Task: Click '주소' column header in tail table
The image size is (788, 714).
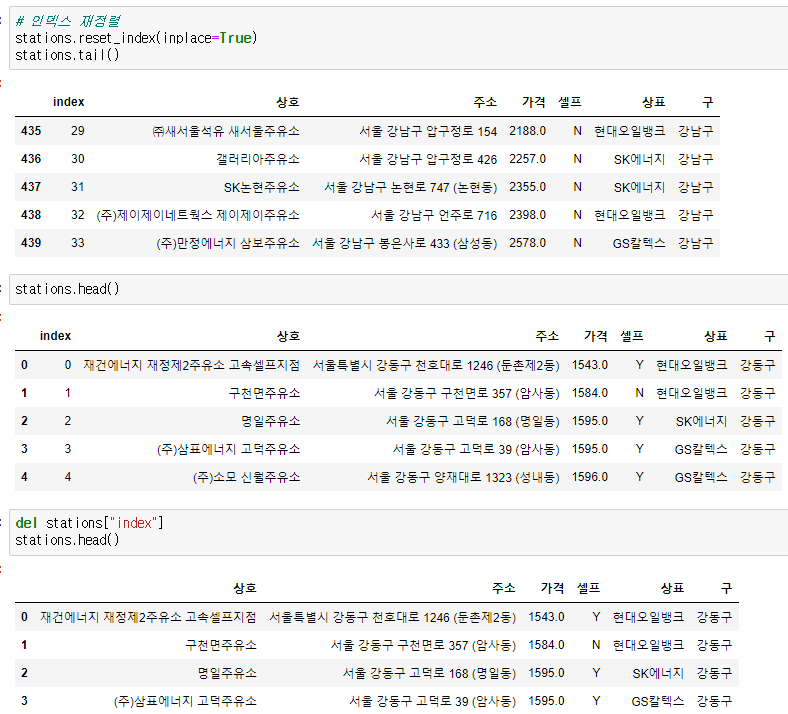Action: (x=485, y=102)
